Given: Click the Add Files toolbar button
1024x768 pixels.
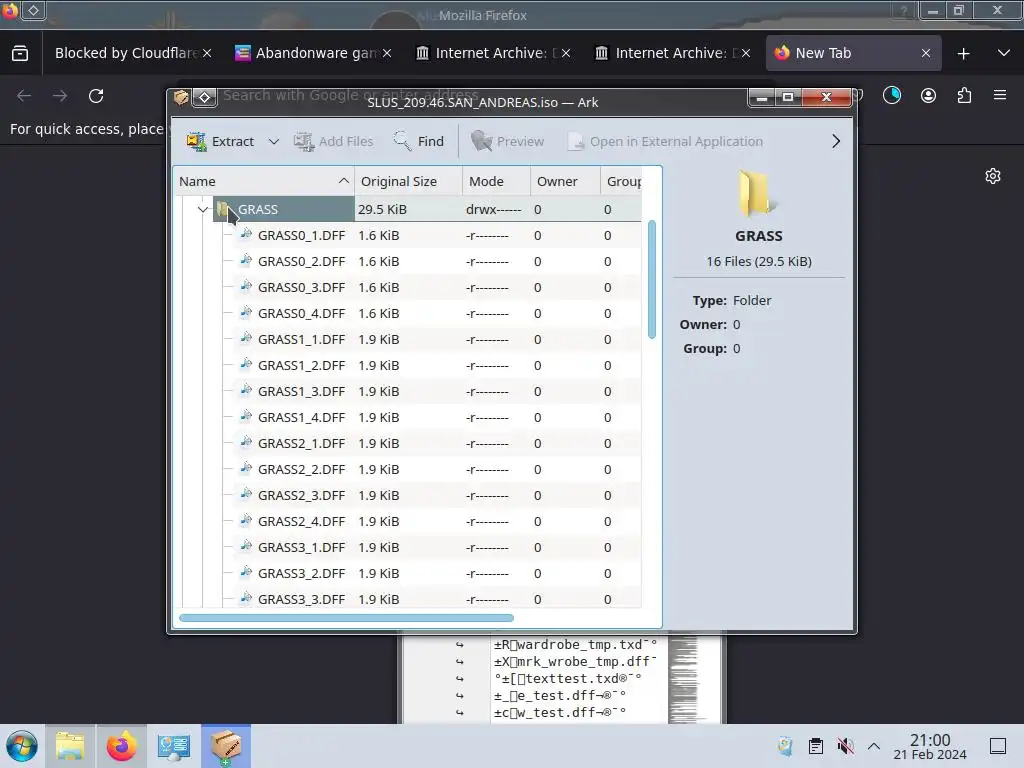Looking at the screenshot, I should pos(334,141).
